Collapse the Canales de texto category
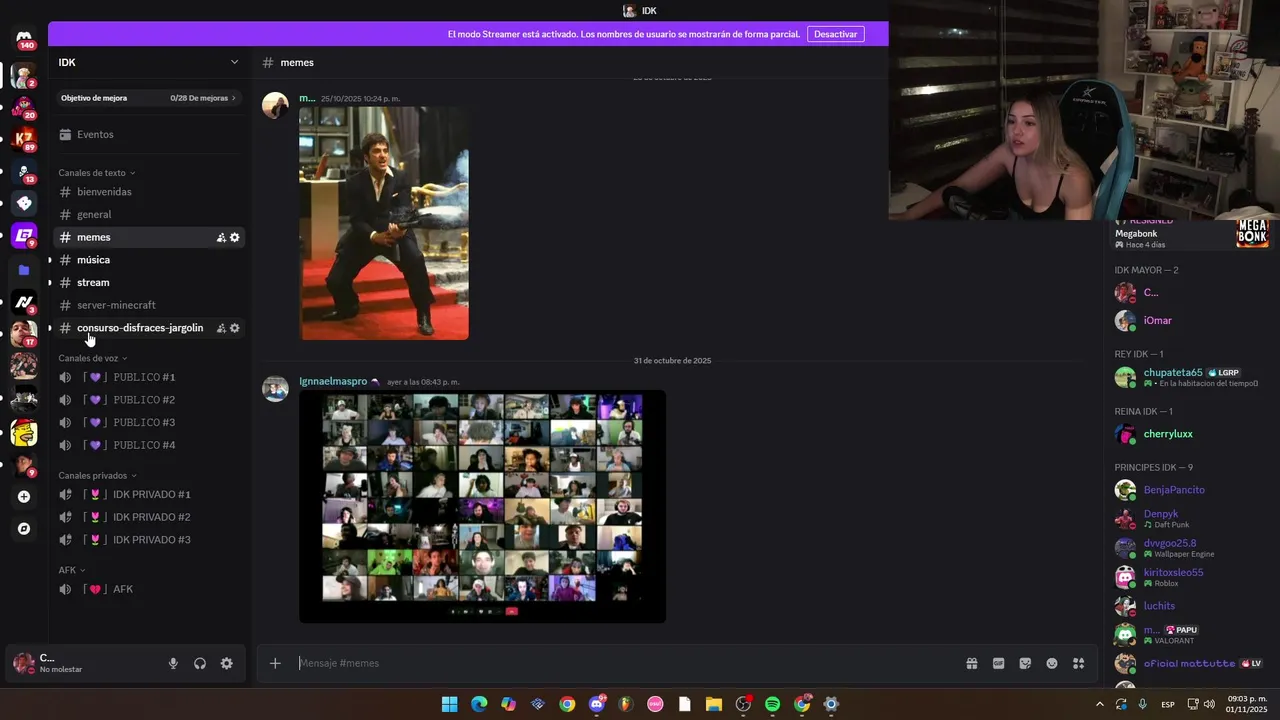 coord(96,173)
